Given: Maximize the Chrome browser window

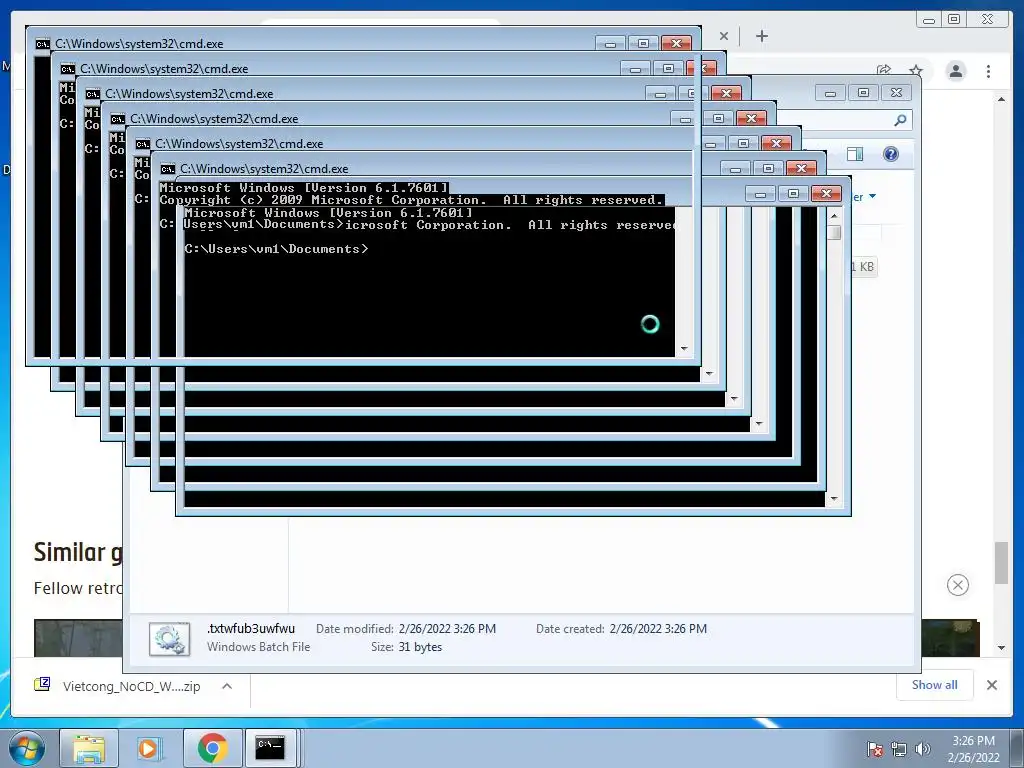Looking at the screenshot, I should (x=953, y=20).
